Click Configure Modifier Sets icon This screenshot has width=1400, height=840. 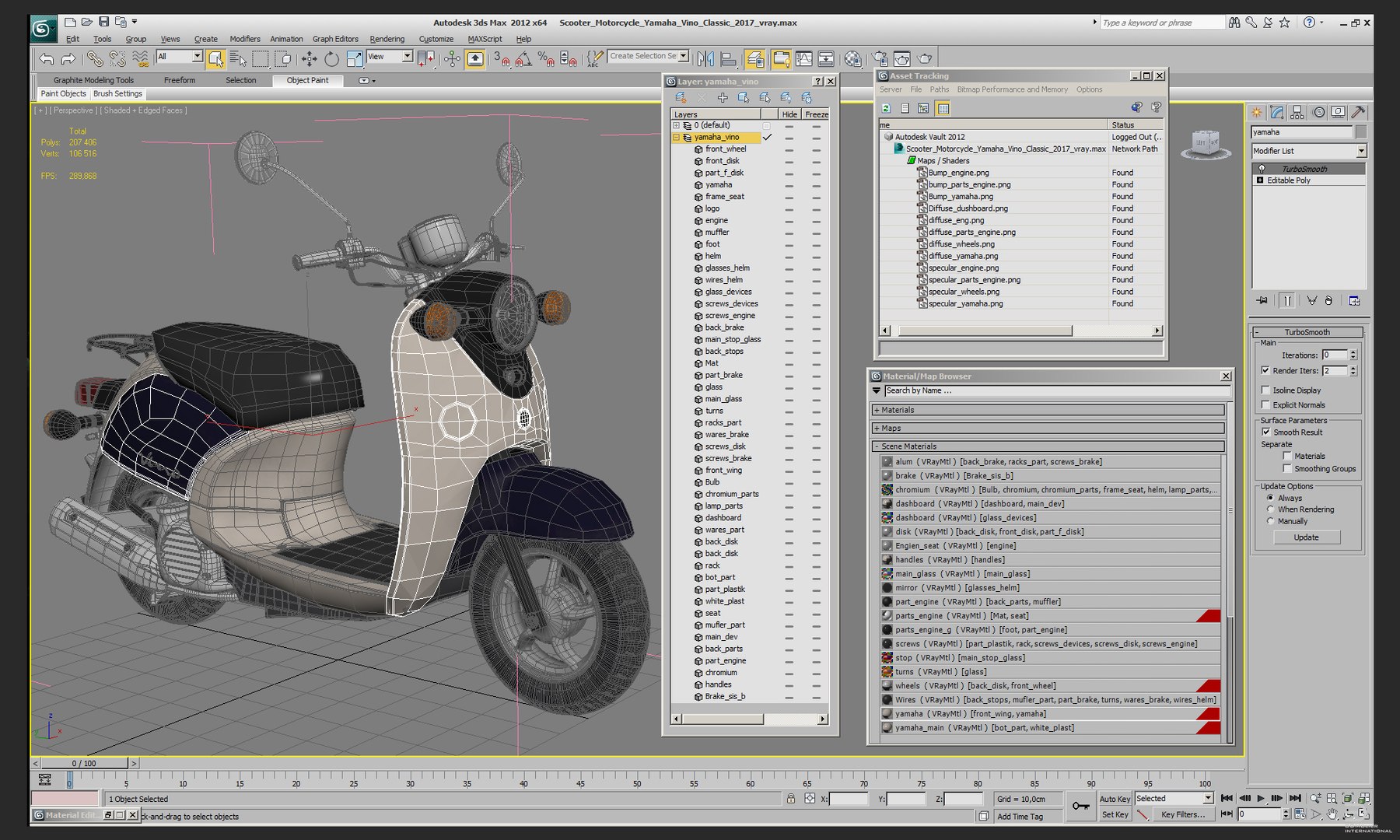[1354, 300]
